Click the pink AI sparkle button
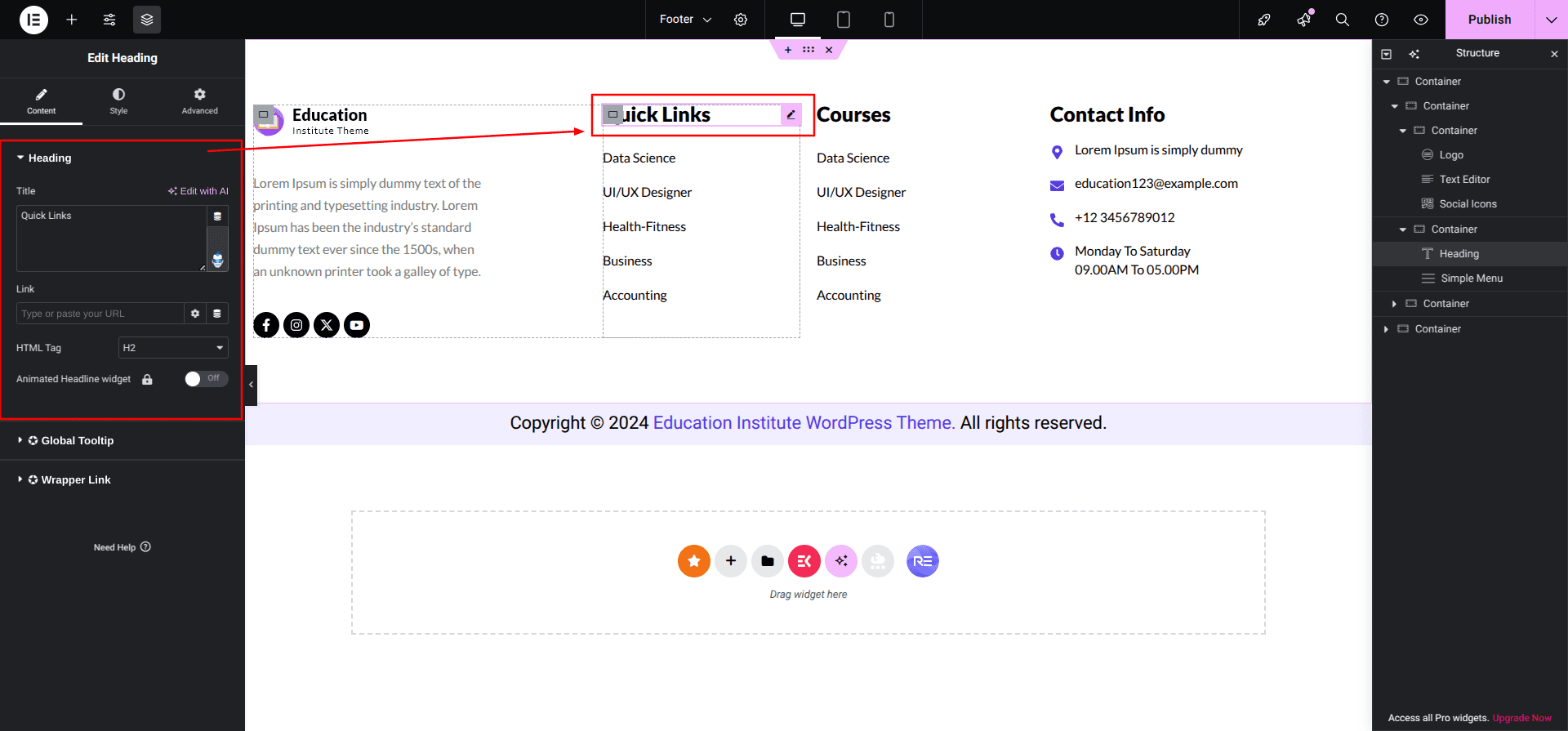Screen dimensions: 1568x731 tap(841, 561)
